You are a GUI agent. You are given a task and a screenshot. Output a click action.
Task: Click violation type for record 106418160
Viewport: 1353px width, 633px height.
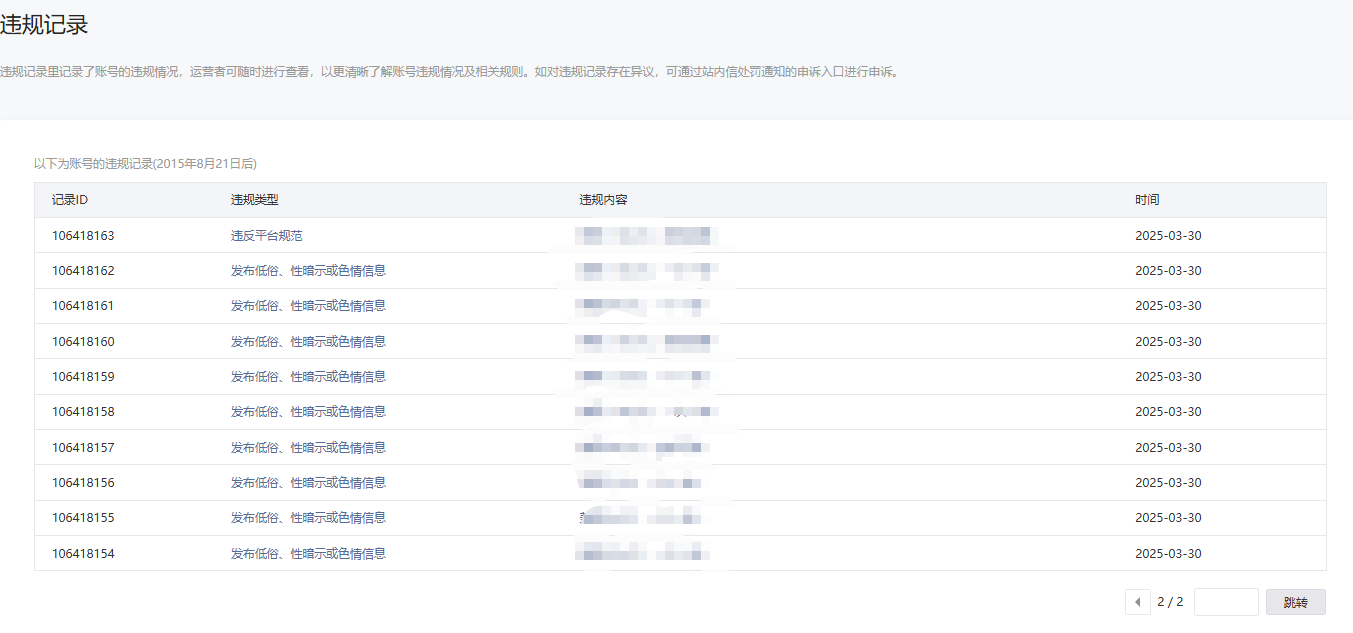[308, 342]
